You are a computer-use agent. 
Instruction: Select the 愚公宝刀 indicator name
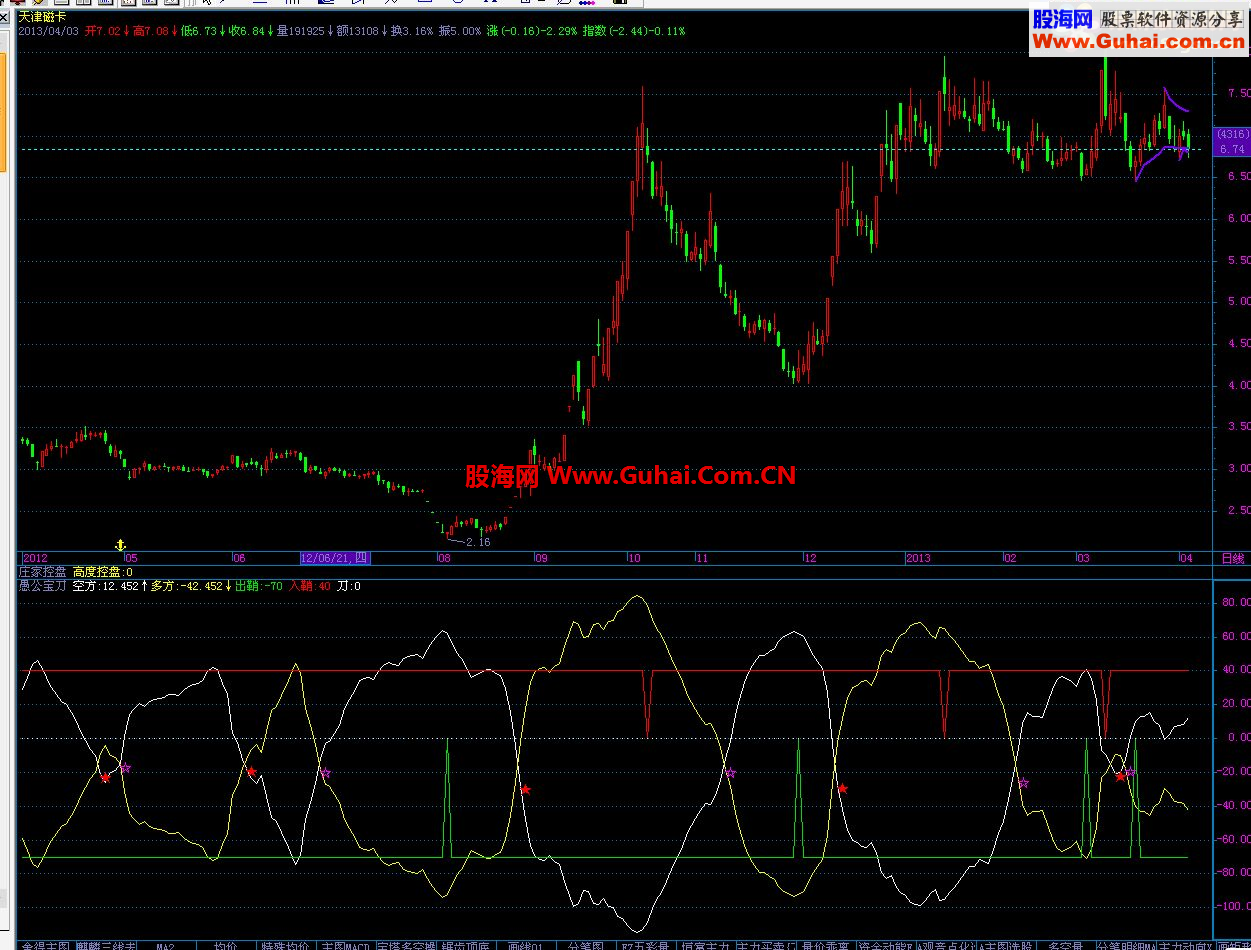(x=43, y=586)
